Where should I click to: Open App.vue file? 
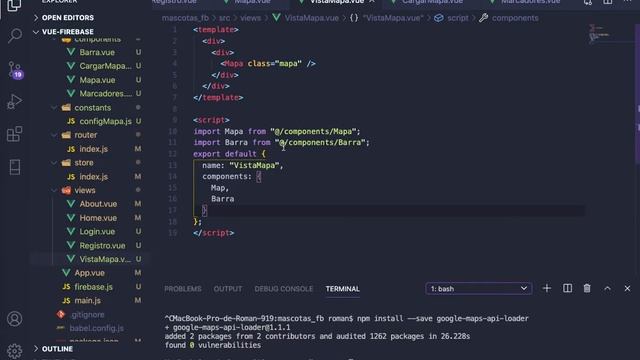click(89, 273)
